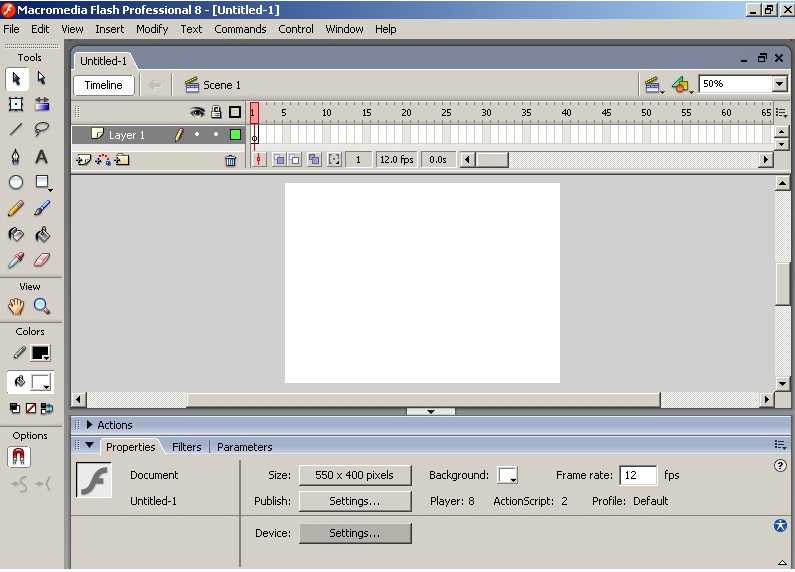The height and width of the screenshot is (572, 795).
Task: Click the Swap Colors icon
Action: [47, 408]
